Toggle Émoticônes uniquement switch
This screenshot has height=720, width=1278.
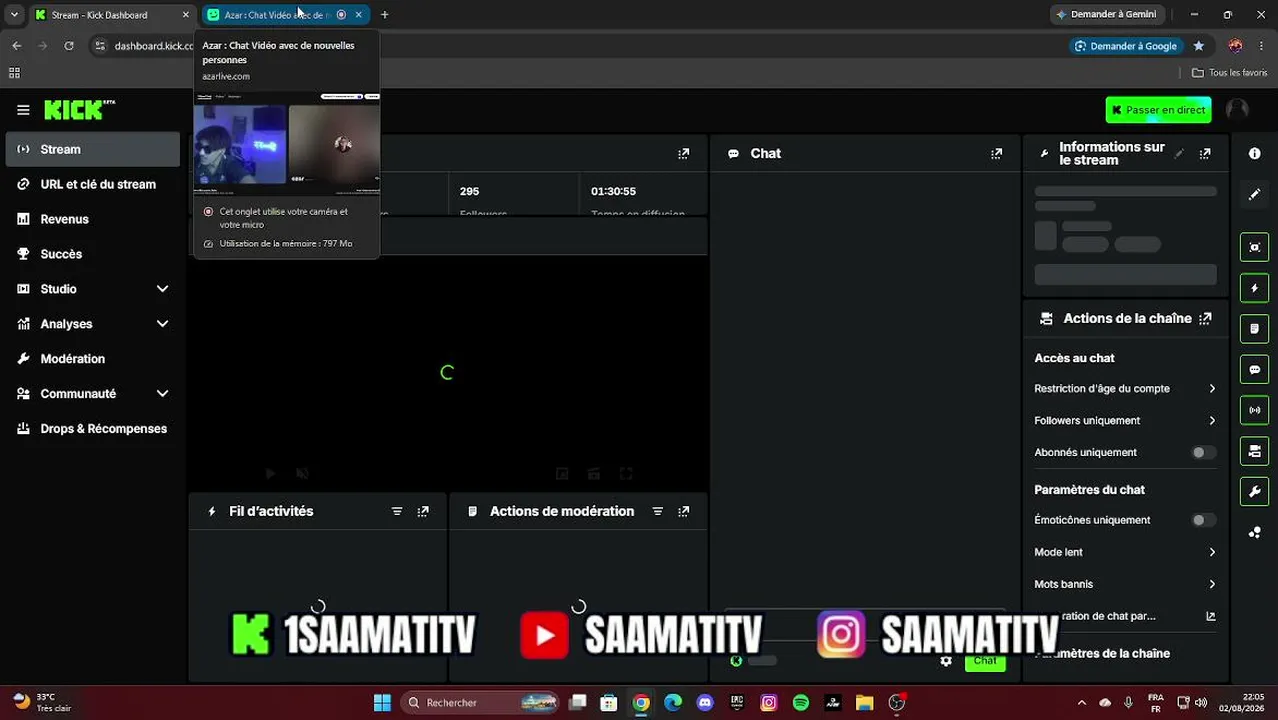point(1204,520)
